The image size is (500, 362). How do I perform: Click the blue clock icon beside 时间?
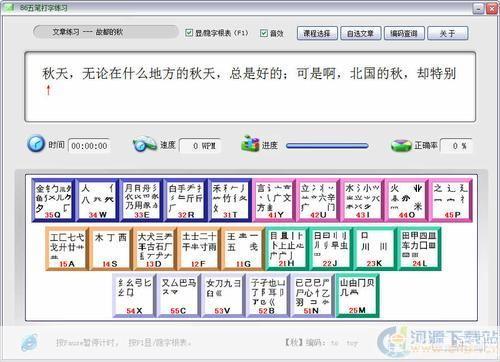tap(36, 144)
